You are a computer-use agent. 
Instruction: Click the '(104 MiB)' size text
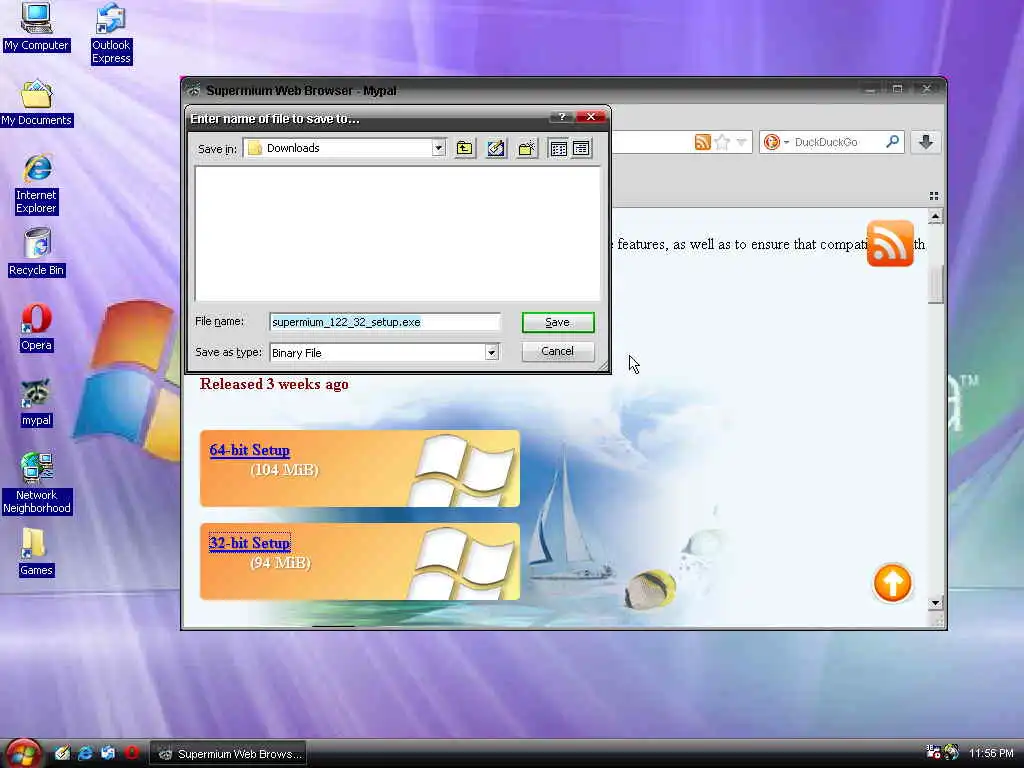284,470
